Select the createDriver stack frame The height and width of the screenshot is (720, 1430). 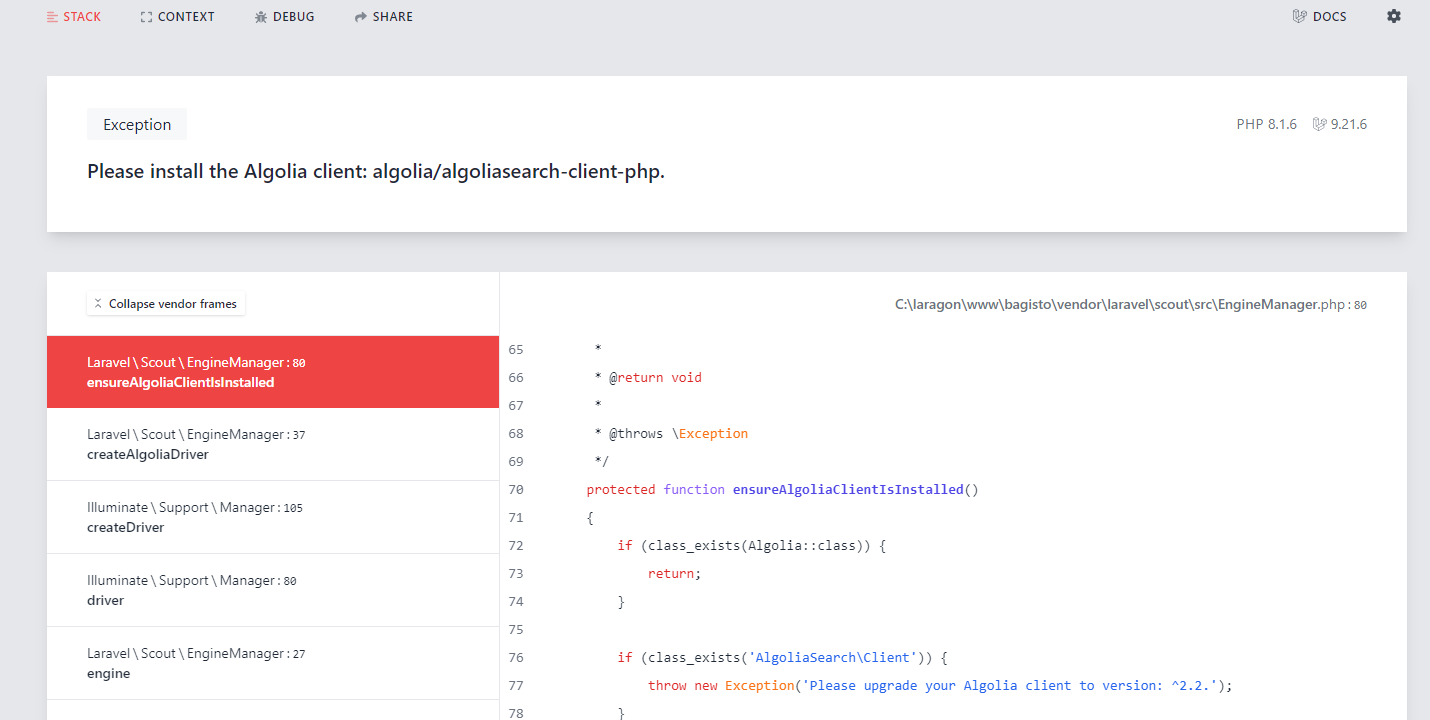click(273, 517)
